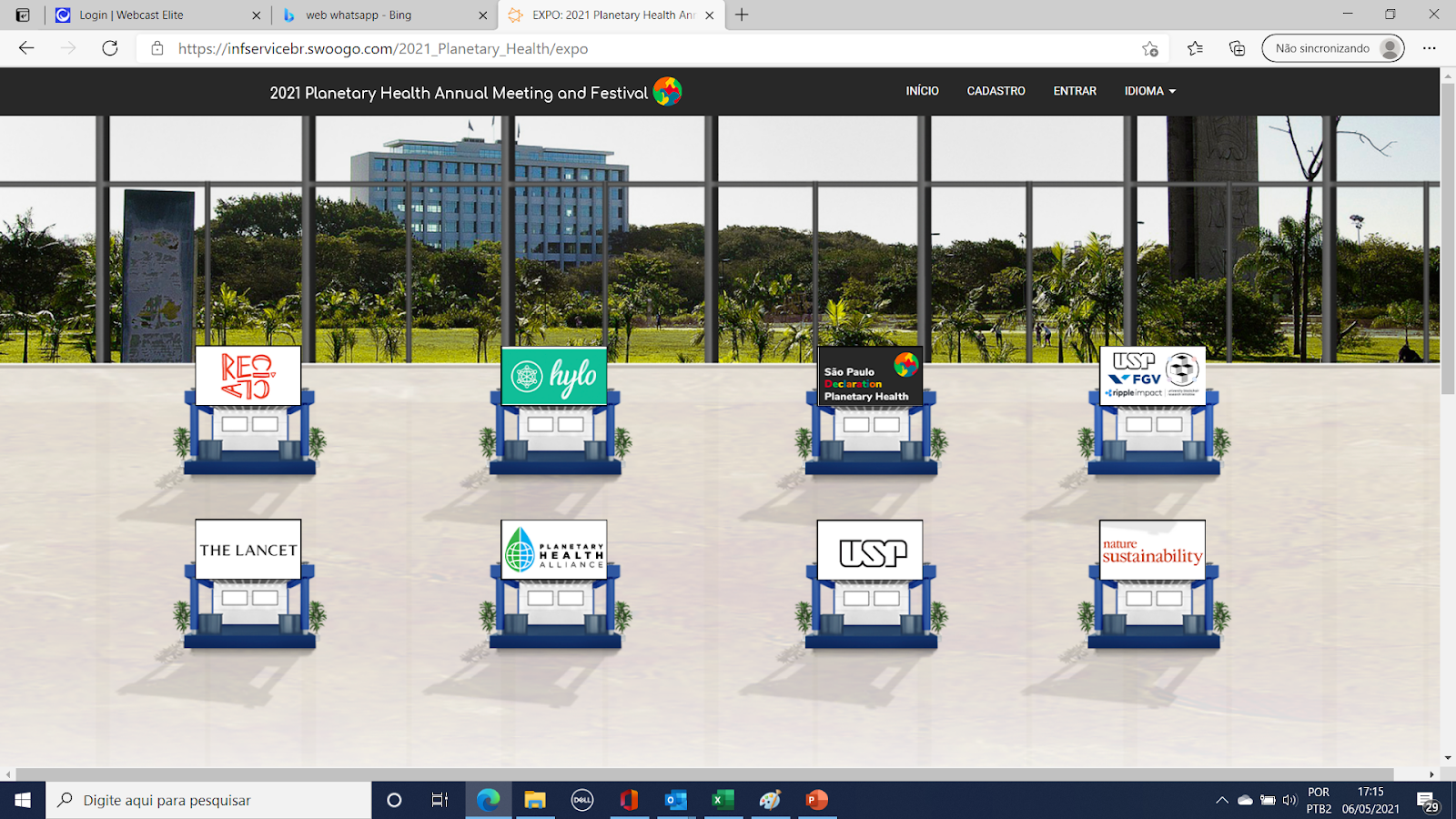1456x819 pixels.
Task: Open OneDrive cloud tray icon
Action: click(x=1245, y=800)
